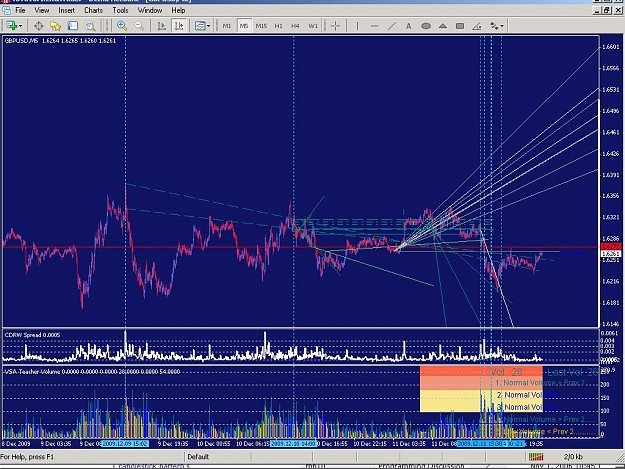Click the white current price label 1.6261
This screenshot has width=625, height=469.
(611, 253)
